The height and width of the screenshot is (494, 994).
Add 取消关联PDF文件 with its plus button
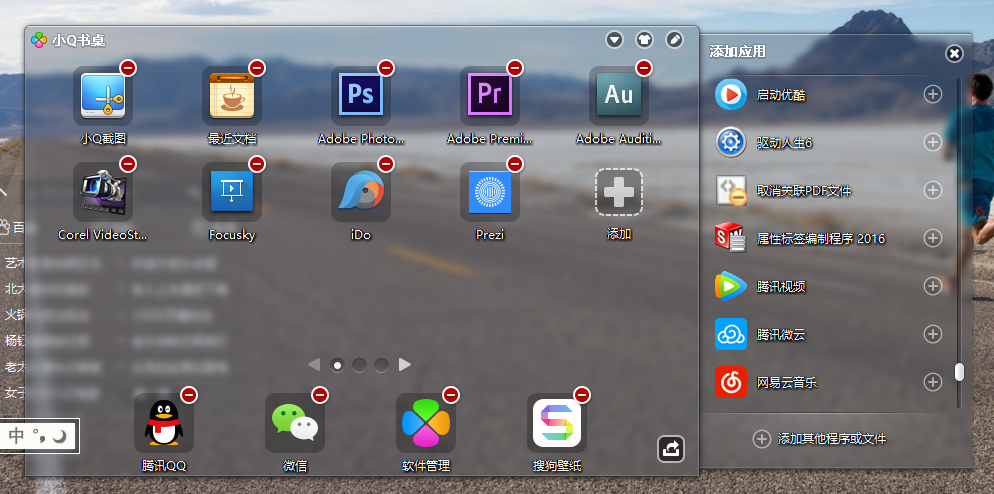click(x=933, y=190)
